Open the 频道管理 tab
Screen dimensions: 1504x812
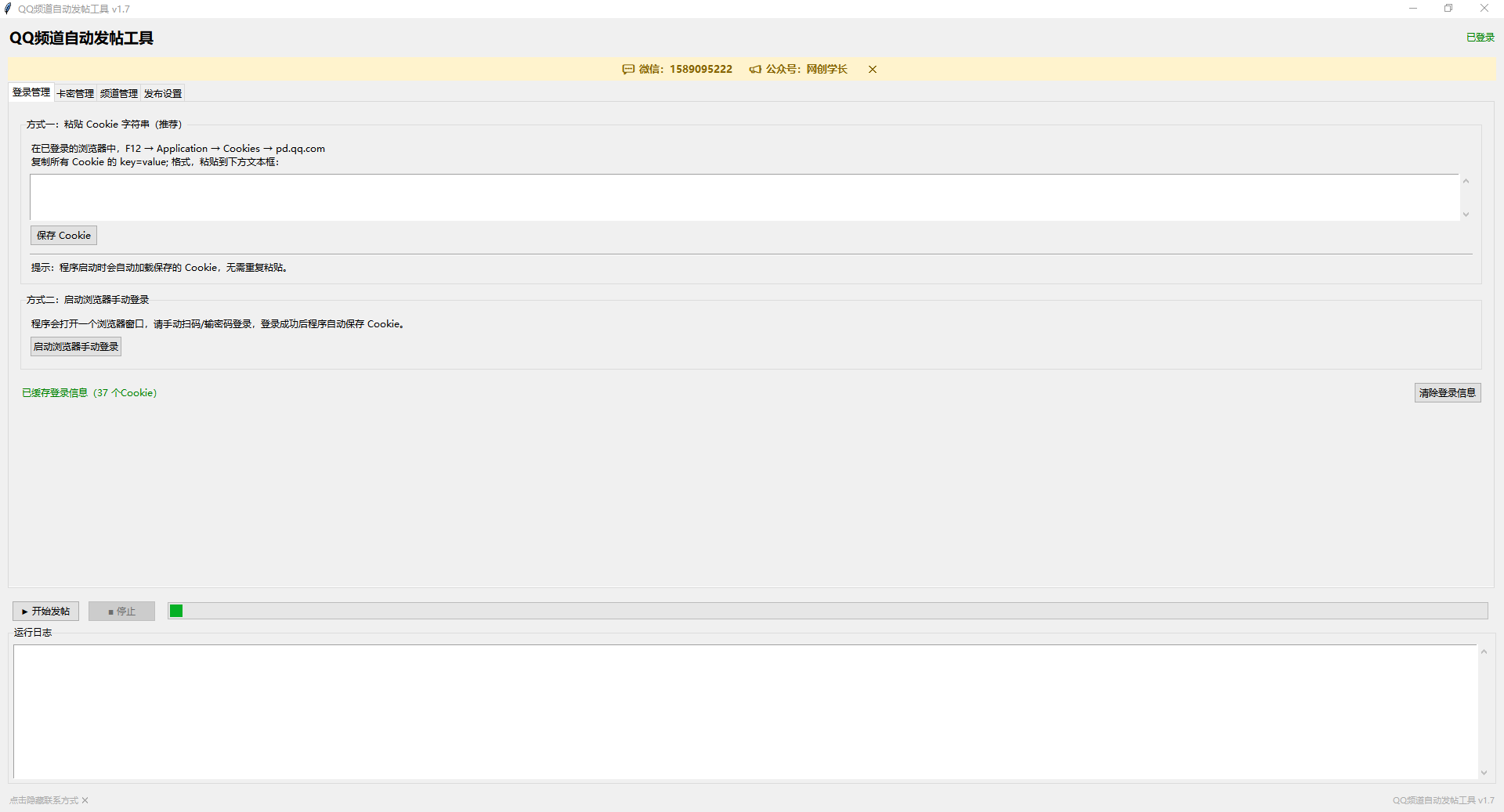[119, 93]
